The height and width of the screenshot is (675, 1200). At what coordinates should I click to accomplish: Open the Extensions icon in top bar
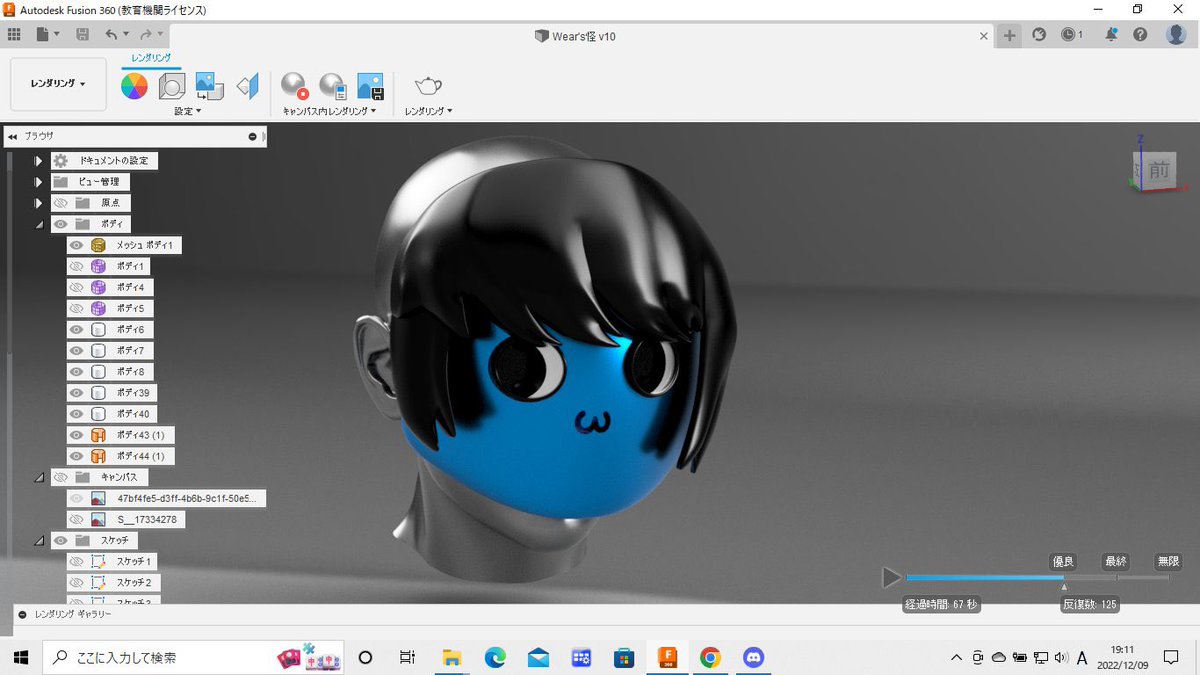pos(1039,34)
